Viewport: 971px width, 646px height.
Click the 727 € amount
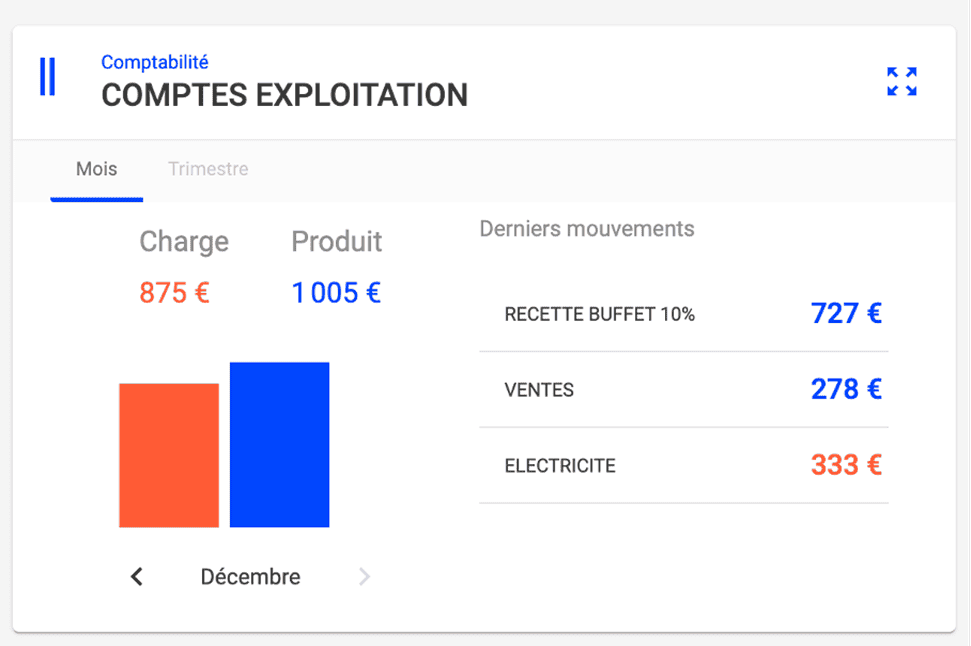point(846,314)
